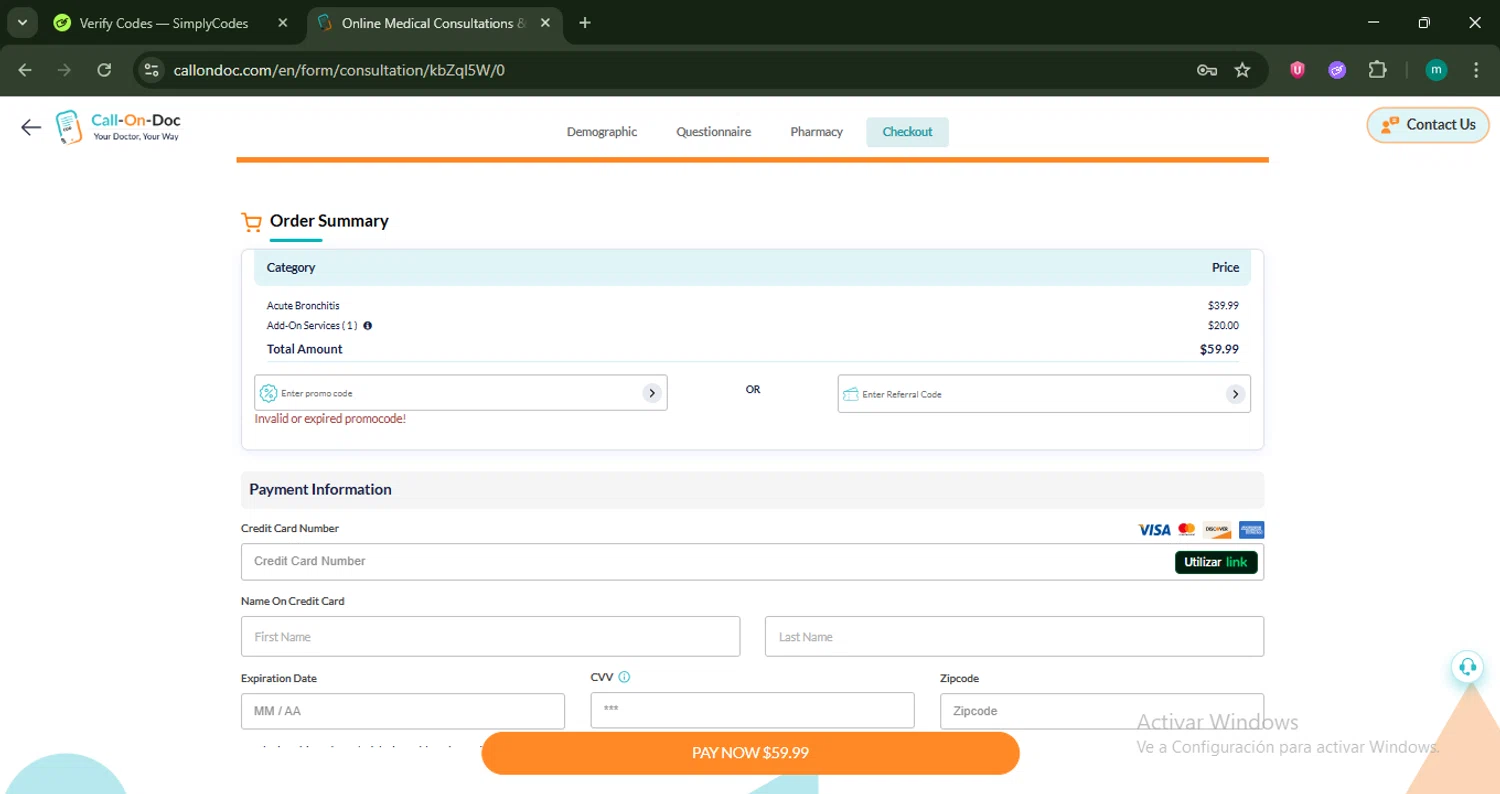Reload the page
This screenshot has height=794, width=1500.
tap(104, 70)
